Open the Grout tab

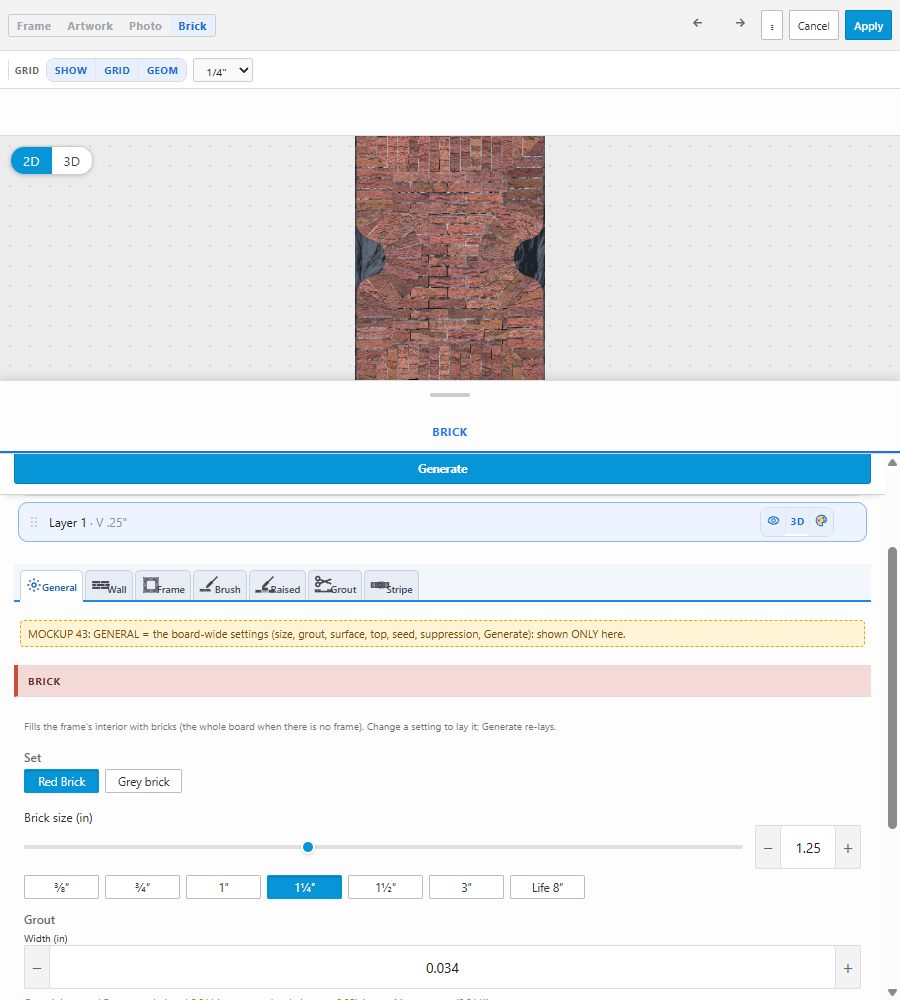click(x=335, y=587)
